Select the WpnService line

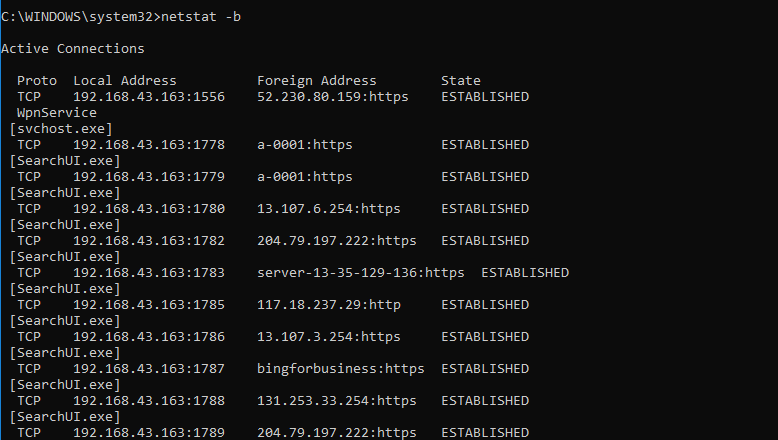pyautogui.click(x=57, y=113)
